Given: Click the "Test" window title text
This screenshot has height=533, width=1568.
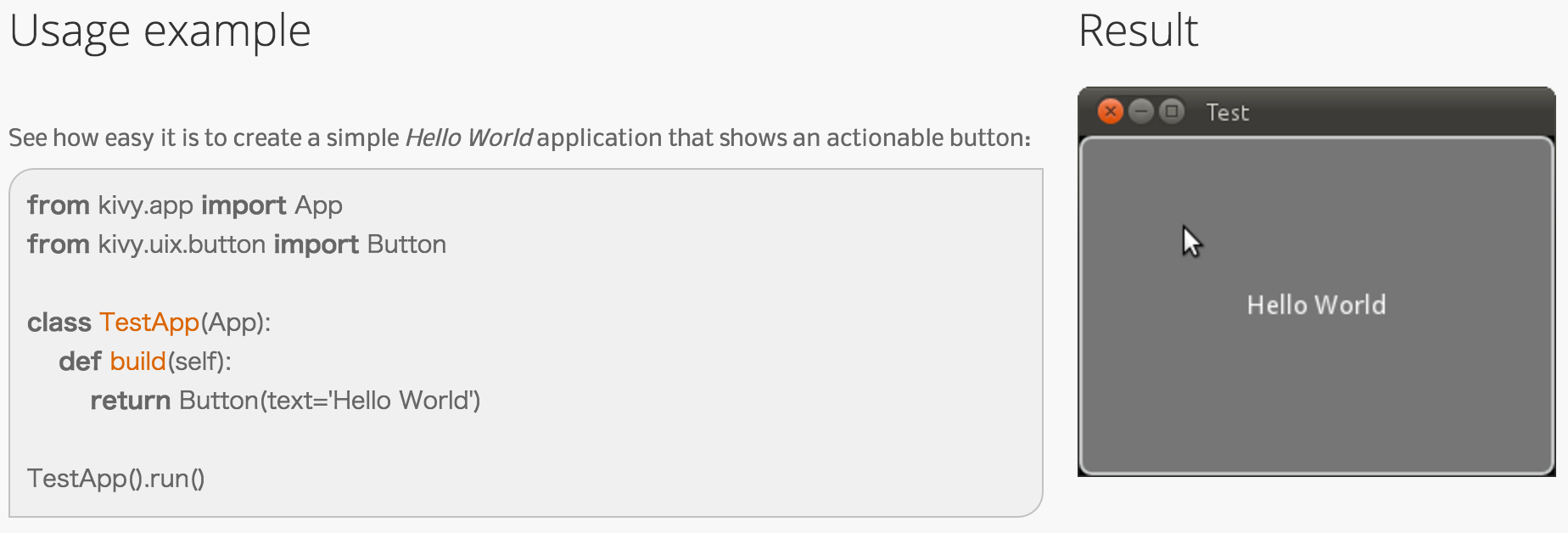Looking at the screenshot, I should (1227, 113).
